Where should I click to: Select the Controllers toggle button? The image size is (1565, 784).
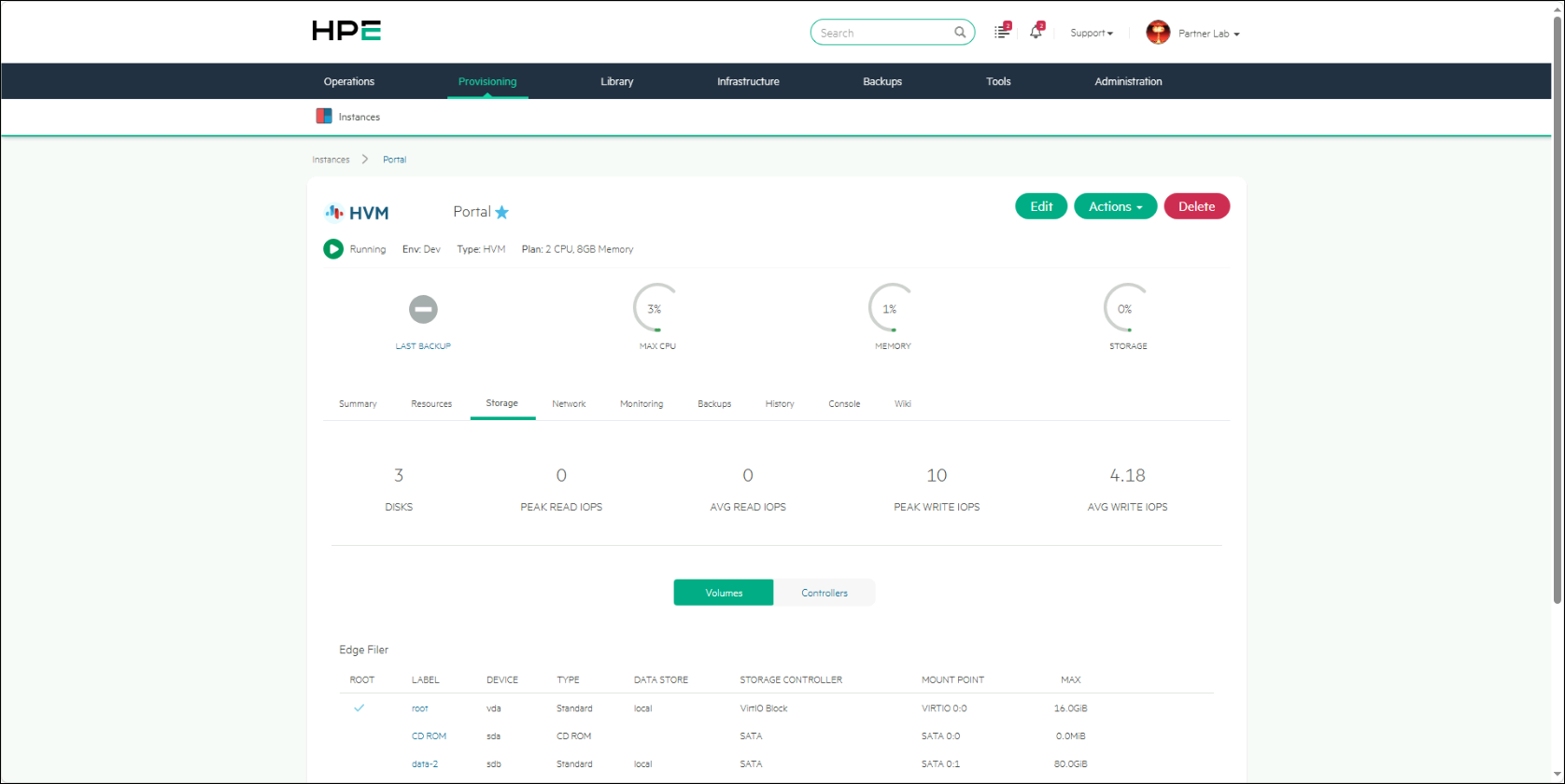825,593
